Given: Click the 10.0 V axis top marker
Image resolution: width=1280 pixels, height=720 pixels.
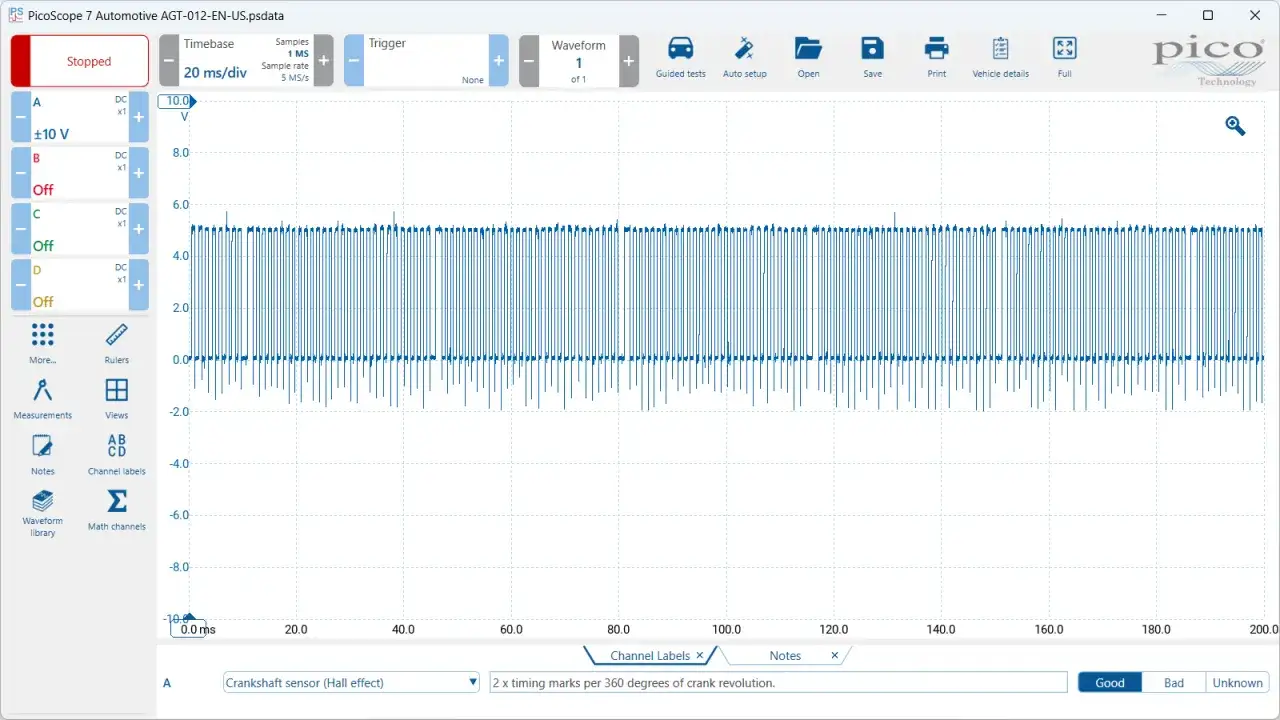Looking at the screenshot, I should coord(178,101).
